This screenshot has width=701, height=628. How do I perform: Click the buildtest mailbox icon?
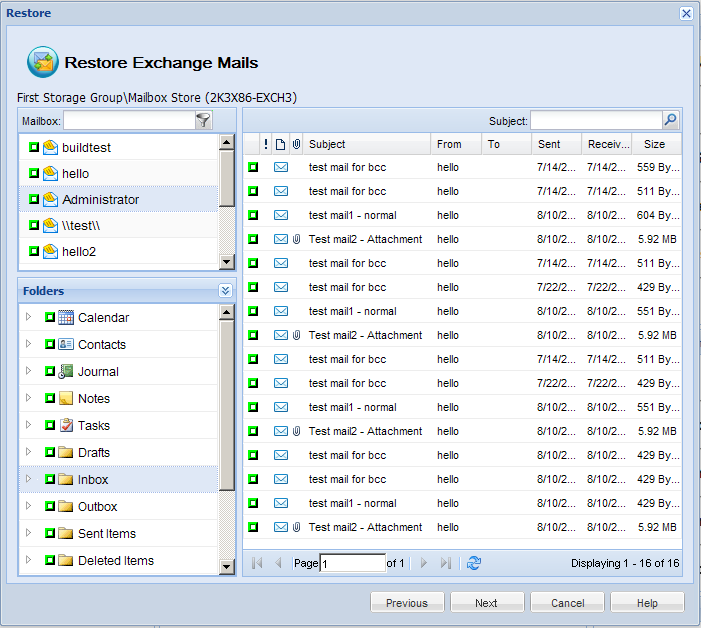point(51,147)
